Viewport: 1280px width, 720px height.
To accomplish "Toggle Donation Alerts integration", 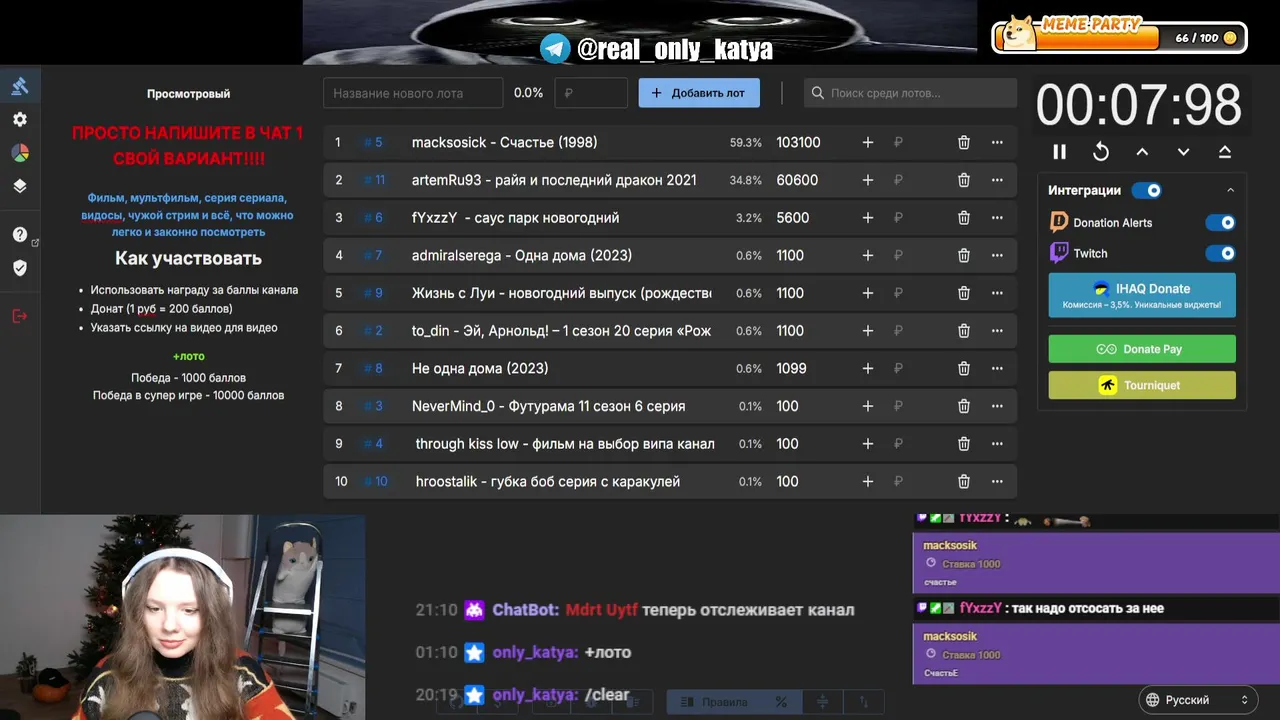I will [x=1220, y=223].
